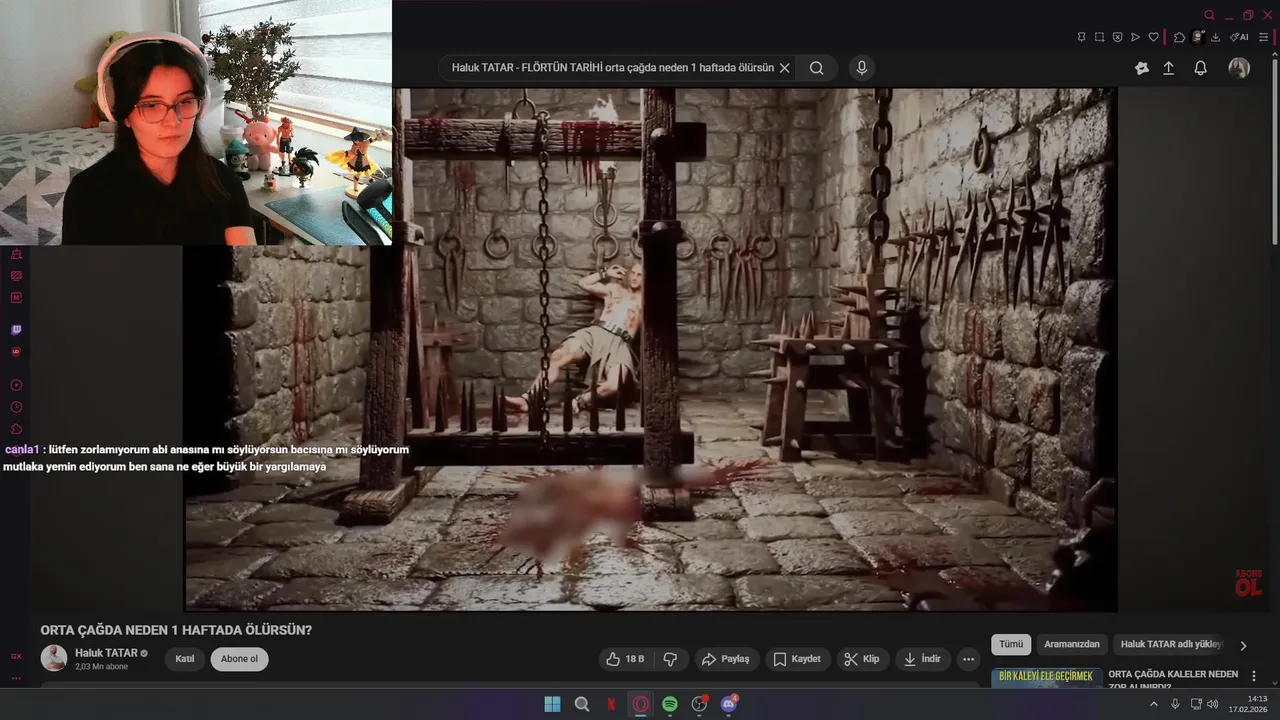Open the ad blocker shield icon
This screenshot has width=1280, height=720.
tap(1117, 37)
